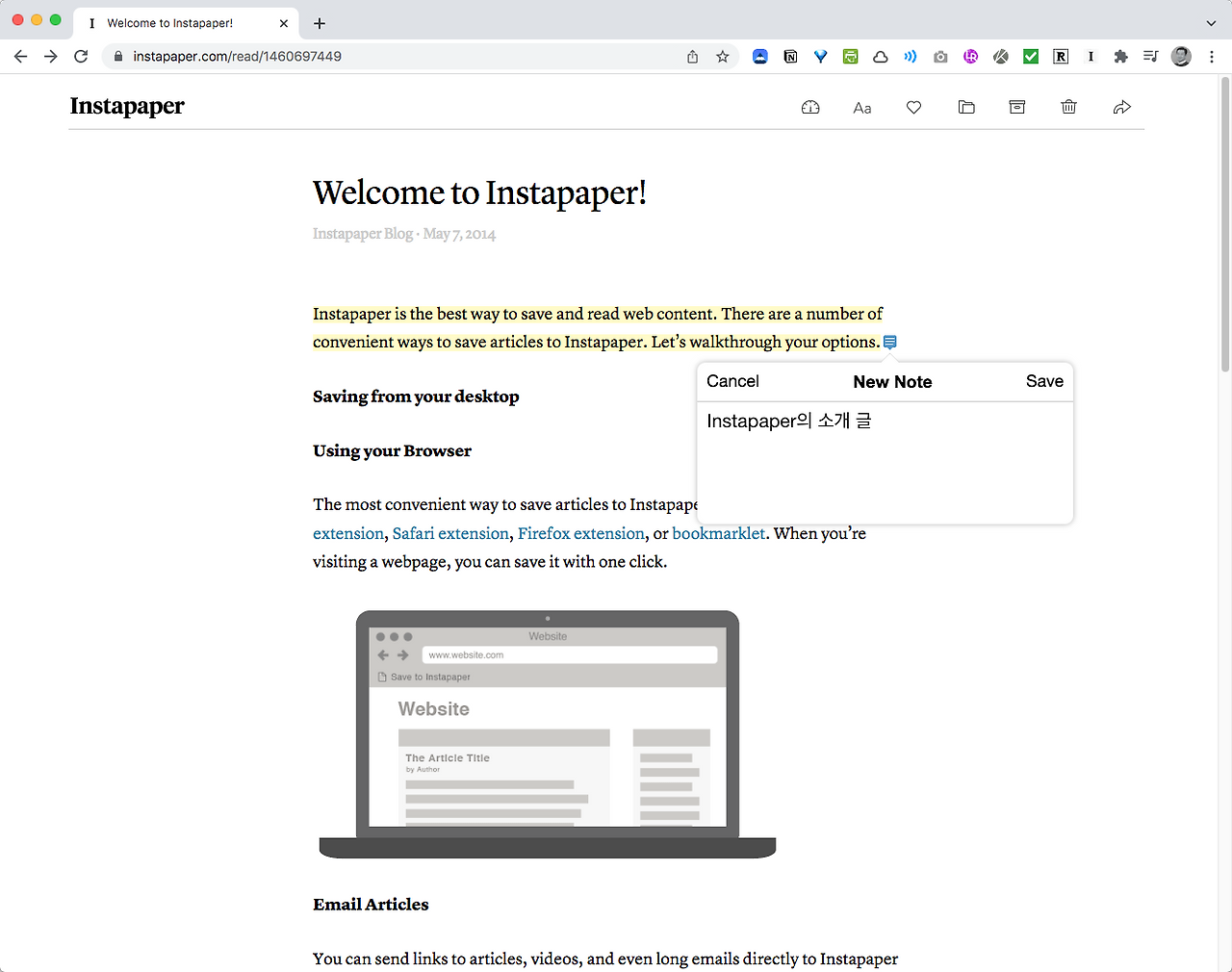Image resolution: width=1232 pixels, height=972 pixels.
Task: Go back to the previous page
Action: (21, 57)
